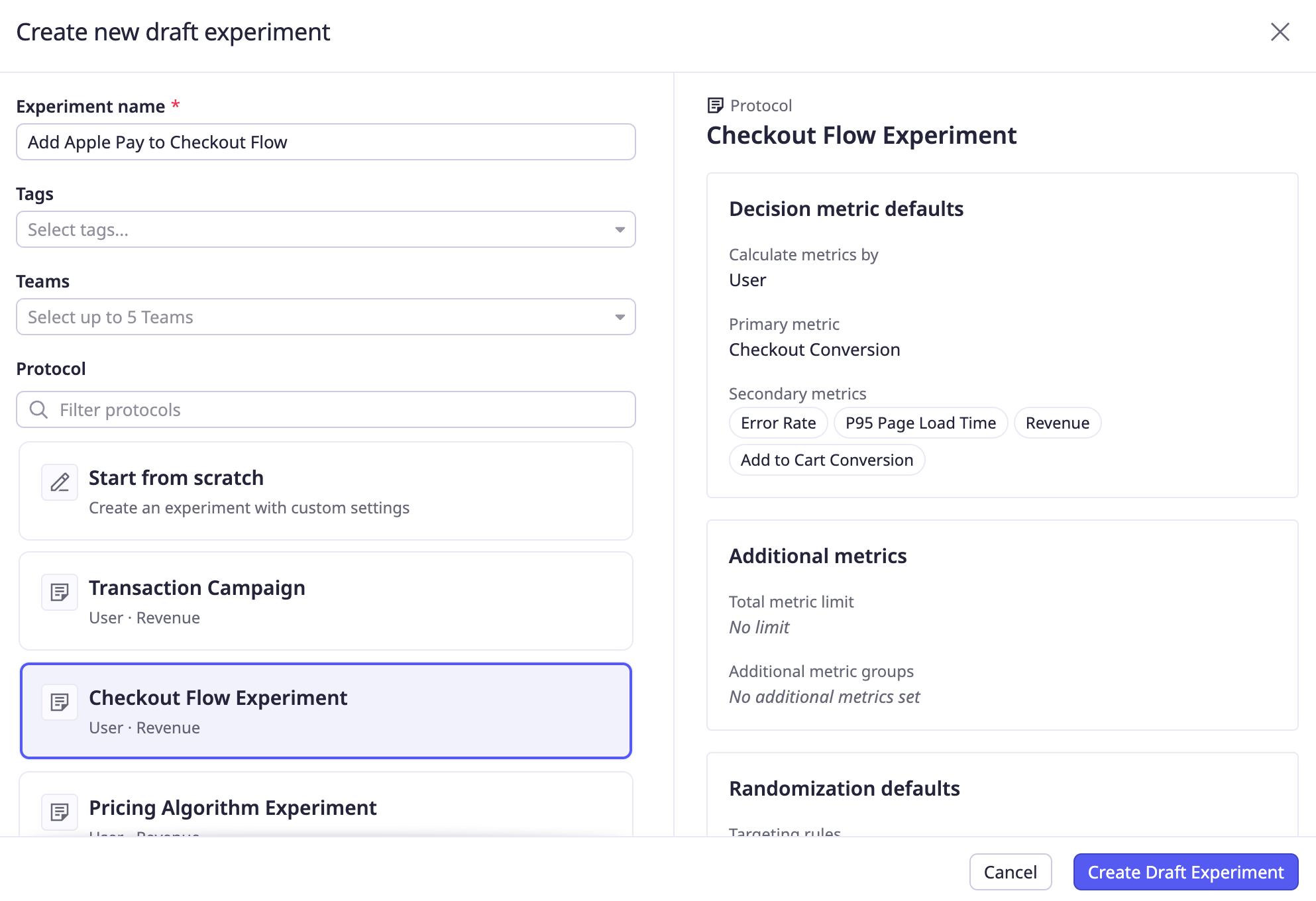Select the Checkout Flow Experiment protocol card

(x=326, y=711)
